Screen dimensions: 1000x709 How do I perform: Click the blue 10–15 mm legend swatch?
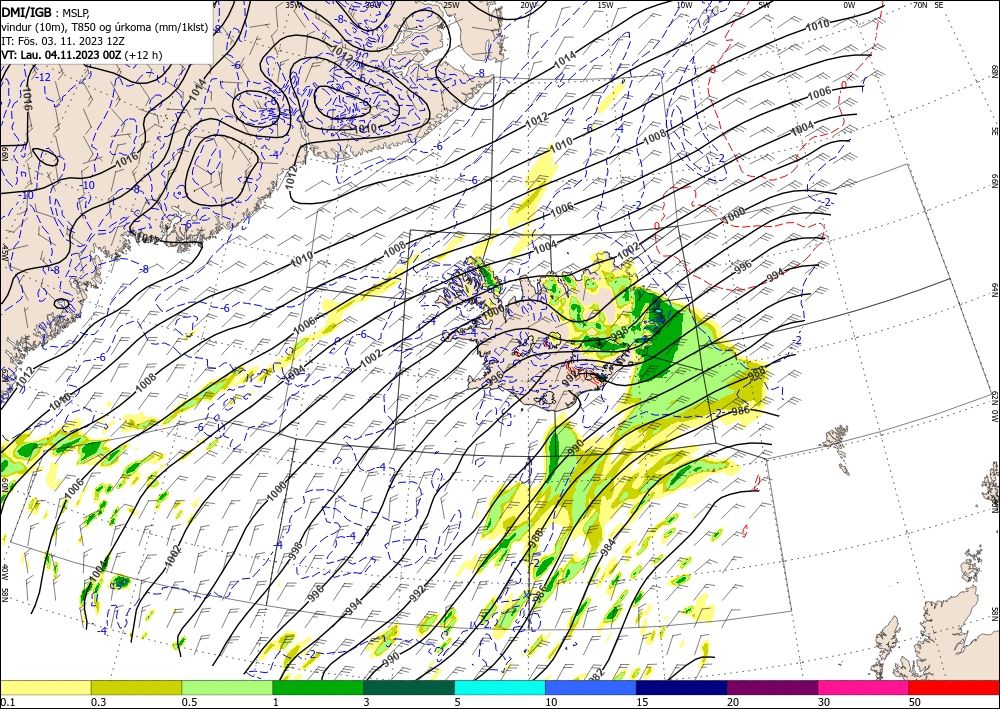click(x=591, y=687)
